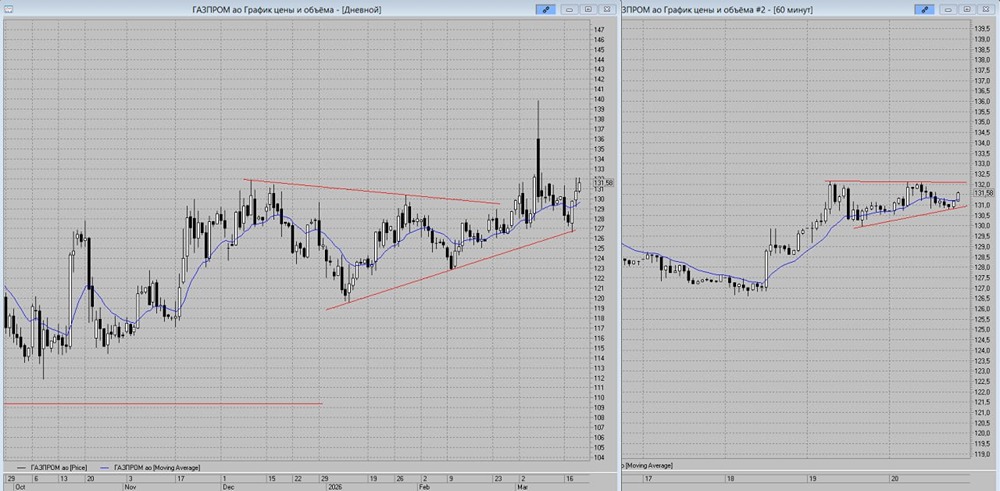Click price level 140 on daily chart axis
Screen dimensions: 1000x491
coord(599,99)
